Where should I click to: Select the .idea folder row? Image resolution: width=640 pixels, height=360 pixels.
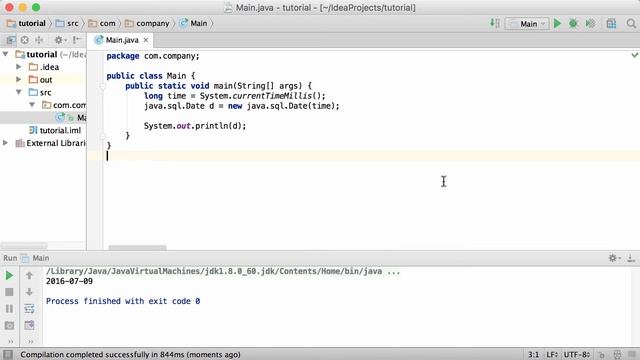click(43, 67)
